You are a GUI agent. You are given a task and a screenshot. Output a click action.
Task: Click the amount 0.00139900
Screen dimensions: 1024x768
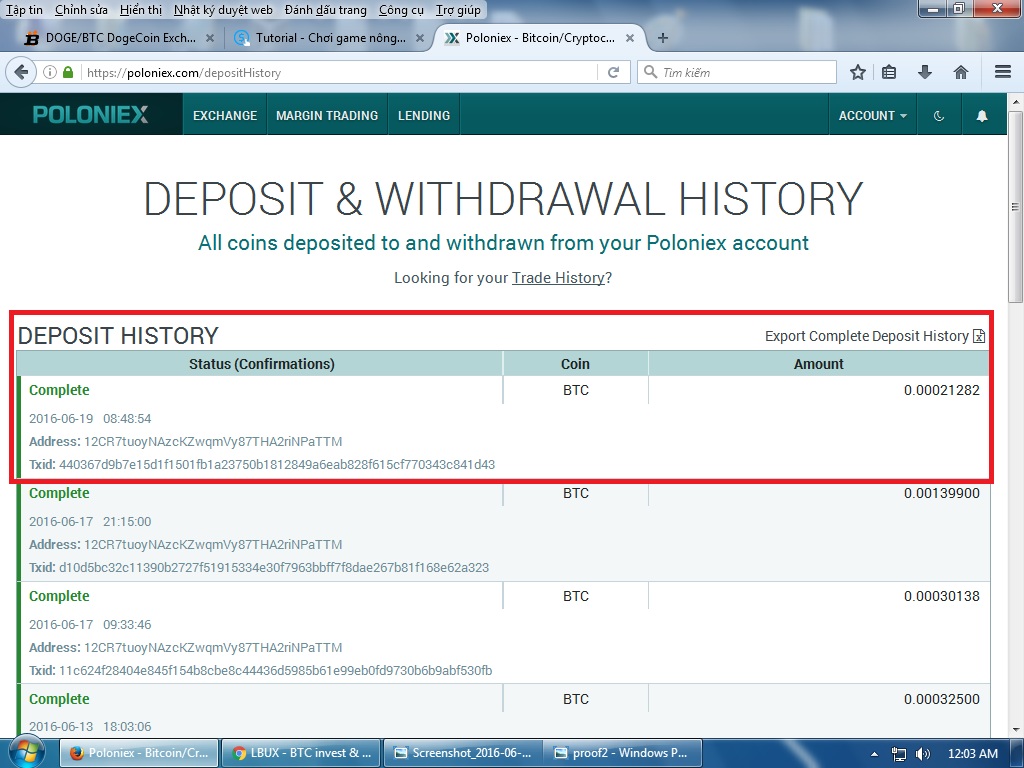click(942, 493)
